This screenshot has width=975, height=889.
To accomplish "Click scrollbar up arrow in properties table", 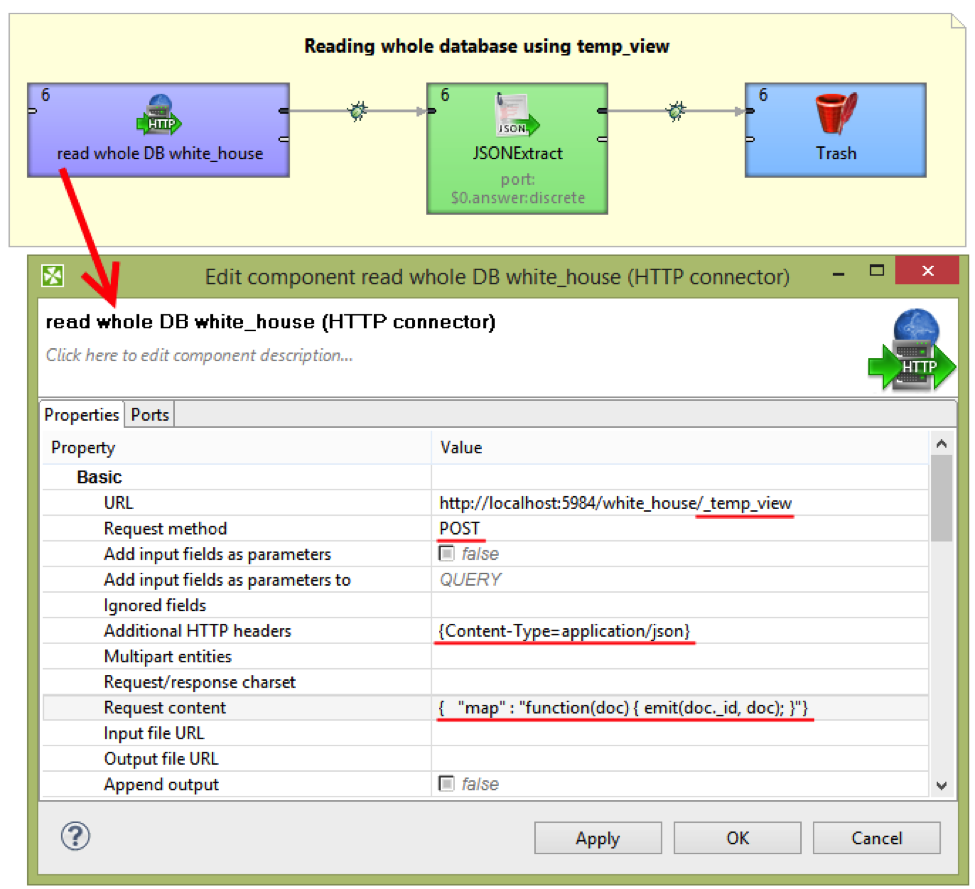I will point(940,443).
